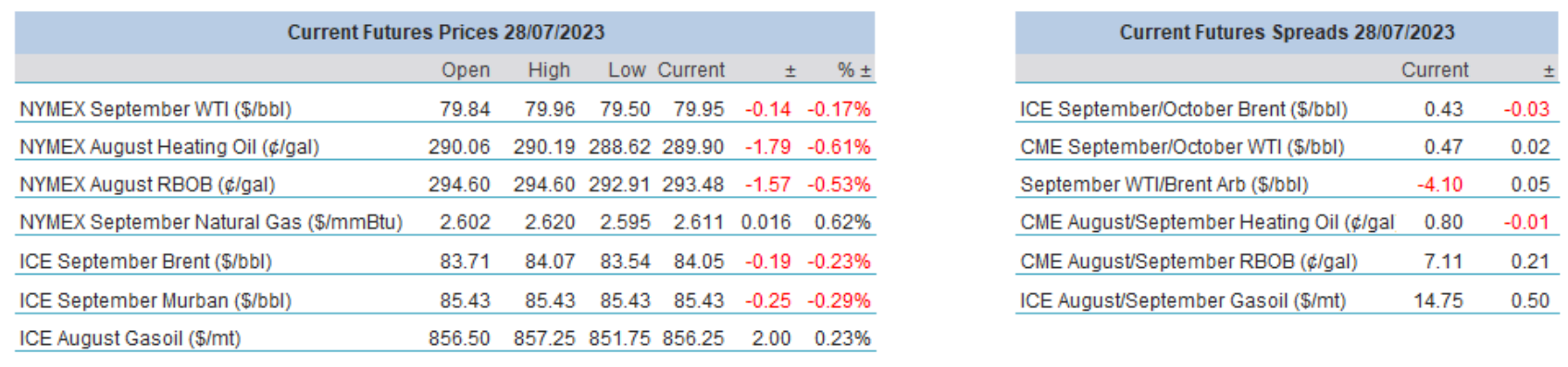
Task: Click the NYMEX August RBOB row label
Action: pos(147,185)
